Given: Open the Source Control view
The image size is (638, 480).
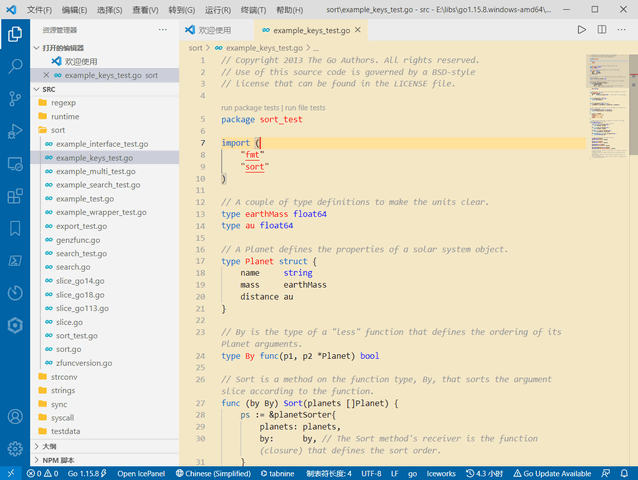Looking at the screenshot, I should (x=15, y=99).
